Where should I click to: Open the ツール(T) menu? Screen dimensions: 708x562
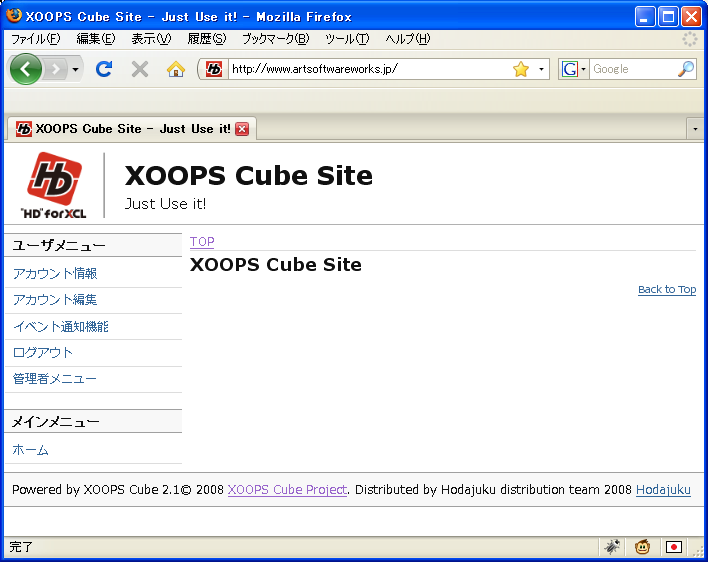[347, 39]
